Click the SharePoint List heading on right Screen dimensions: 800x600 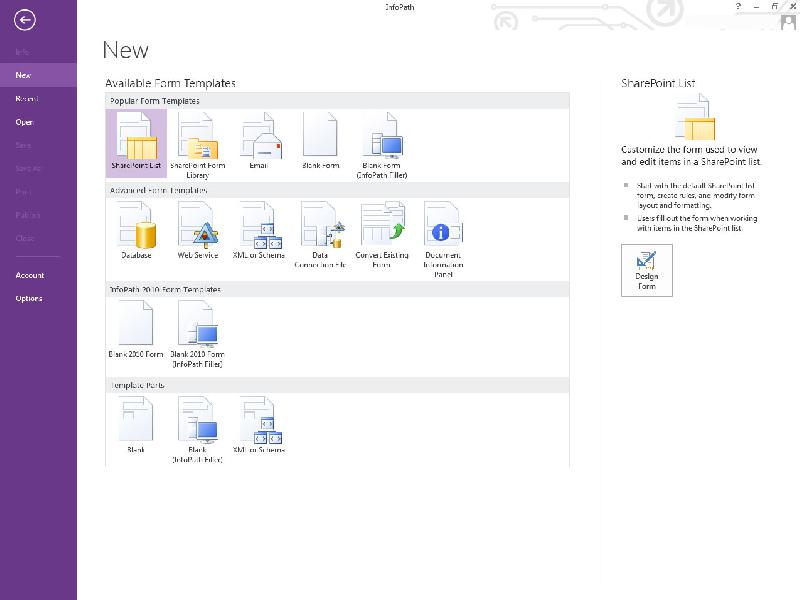click(658, 83)
